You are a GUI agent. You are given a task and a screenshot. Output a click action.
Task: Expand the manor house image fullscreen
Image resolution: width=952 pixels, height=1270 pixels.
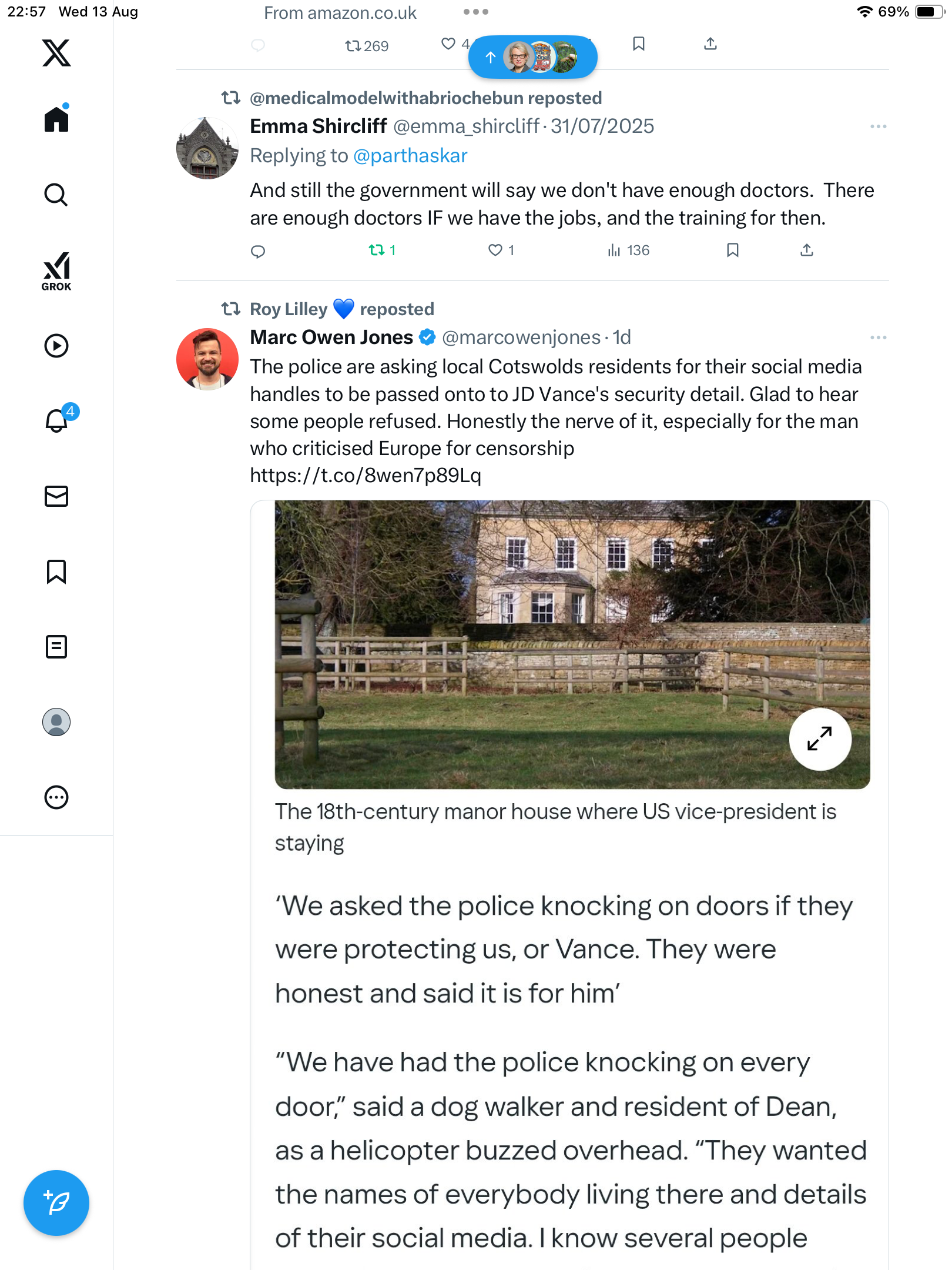819,738
